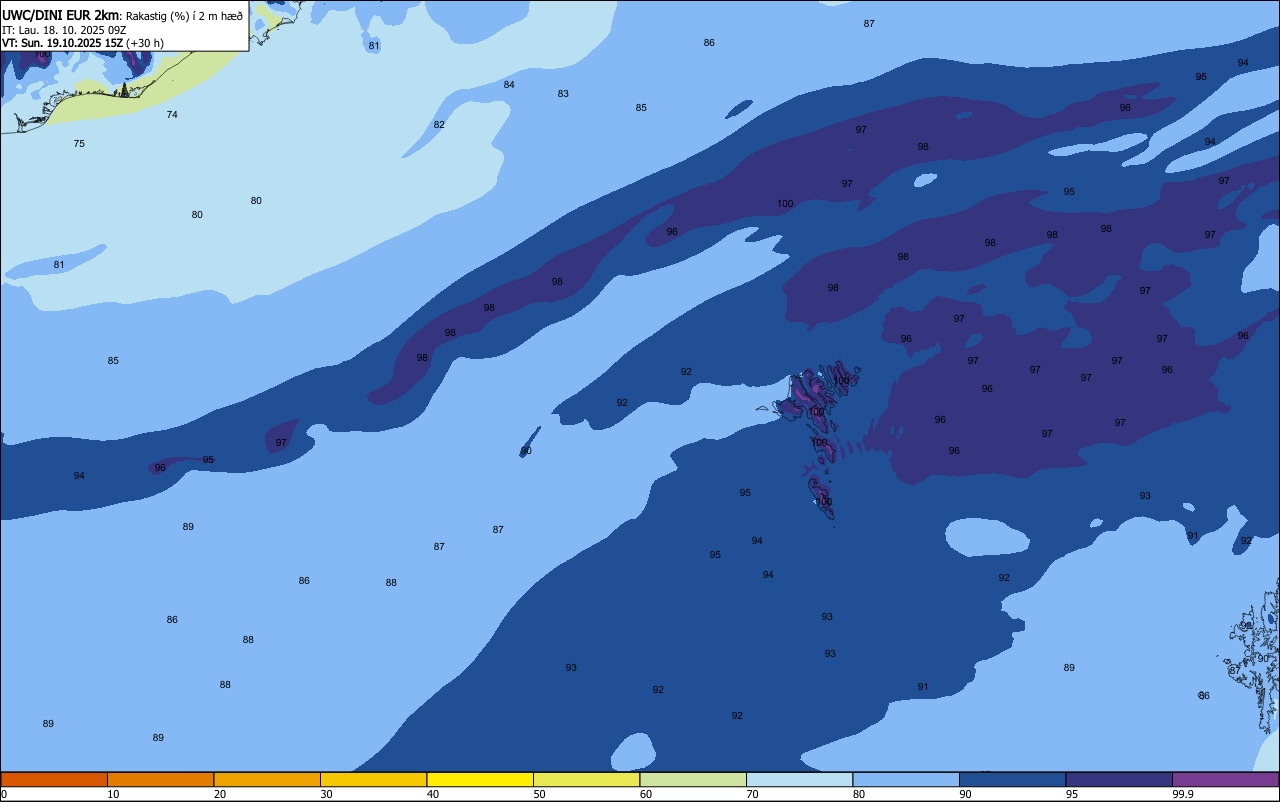Image resolution: width=1280 pixels, height=802 pixels.
Task: Click the 30–40 legend color swatch
Action: (x=373, y=779)
